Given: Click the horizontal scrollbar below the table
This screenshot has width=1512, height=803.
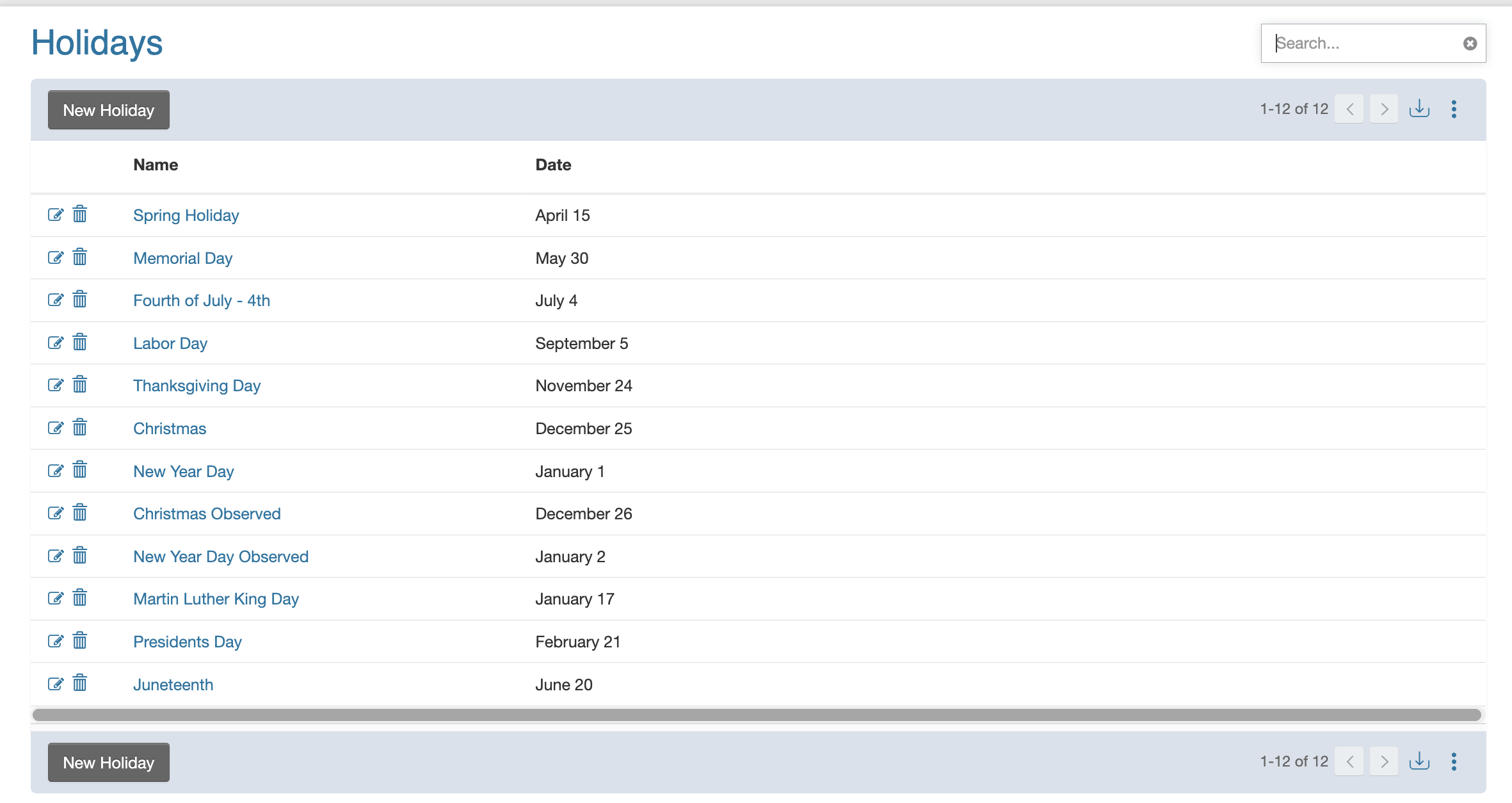Looking at the screenshot, I should click(x=757, y=715).
